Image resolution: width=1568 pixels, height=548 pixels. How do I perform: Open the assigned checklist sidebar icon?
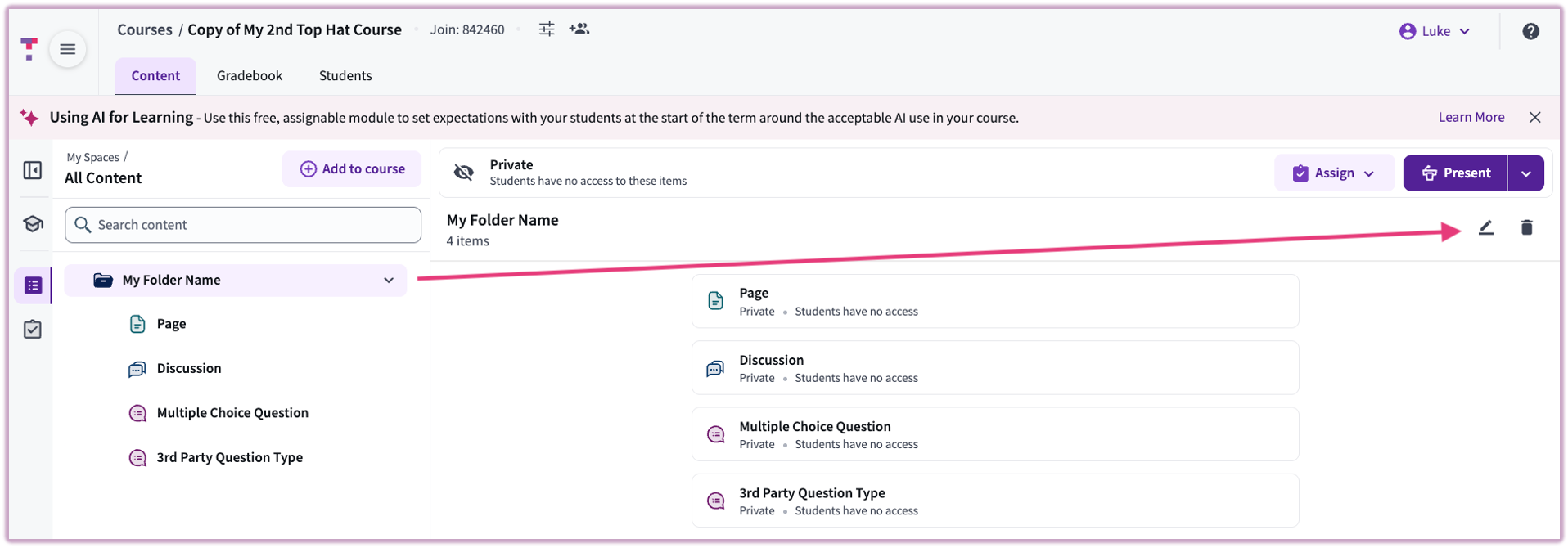tap(33, 330)
